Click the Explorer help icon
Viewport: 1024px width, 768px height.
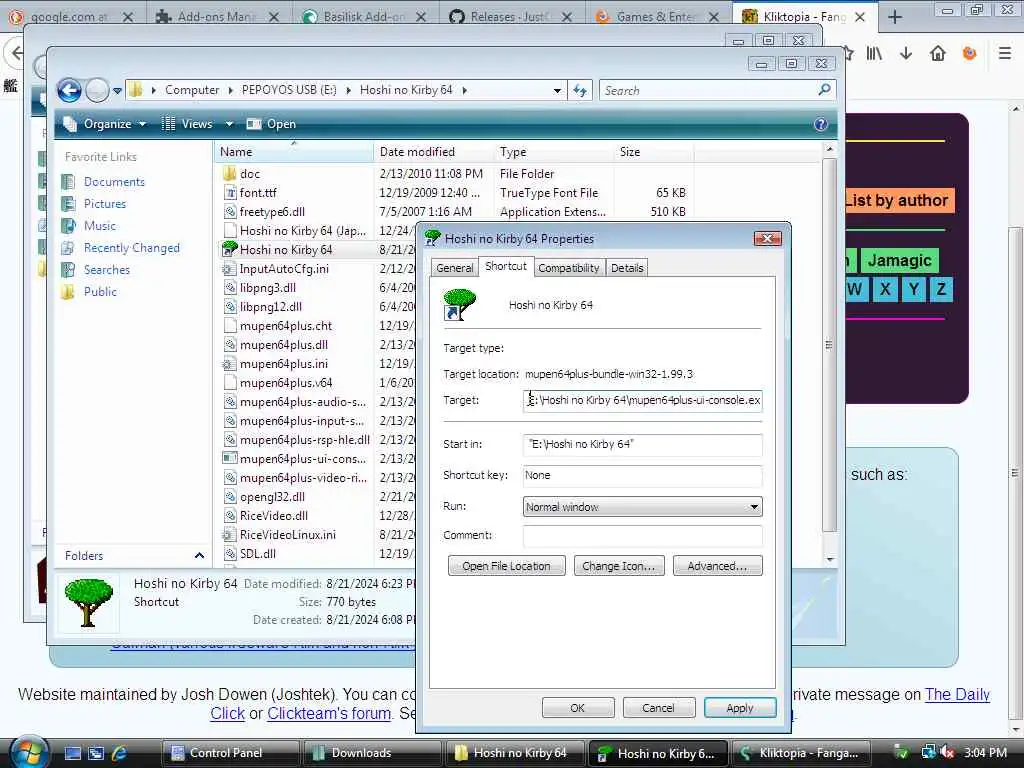pos(821,124)
